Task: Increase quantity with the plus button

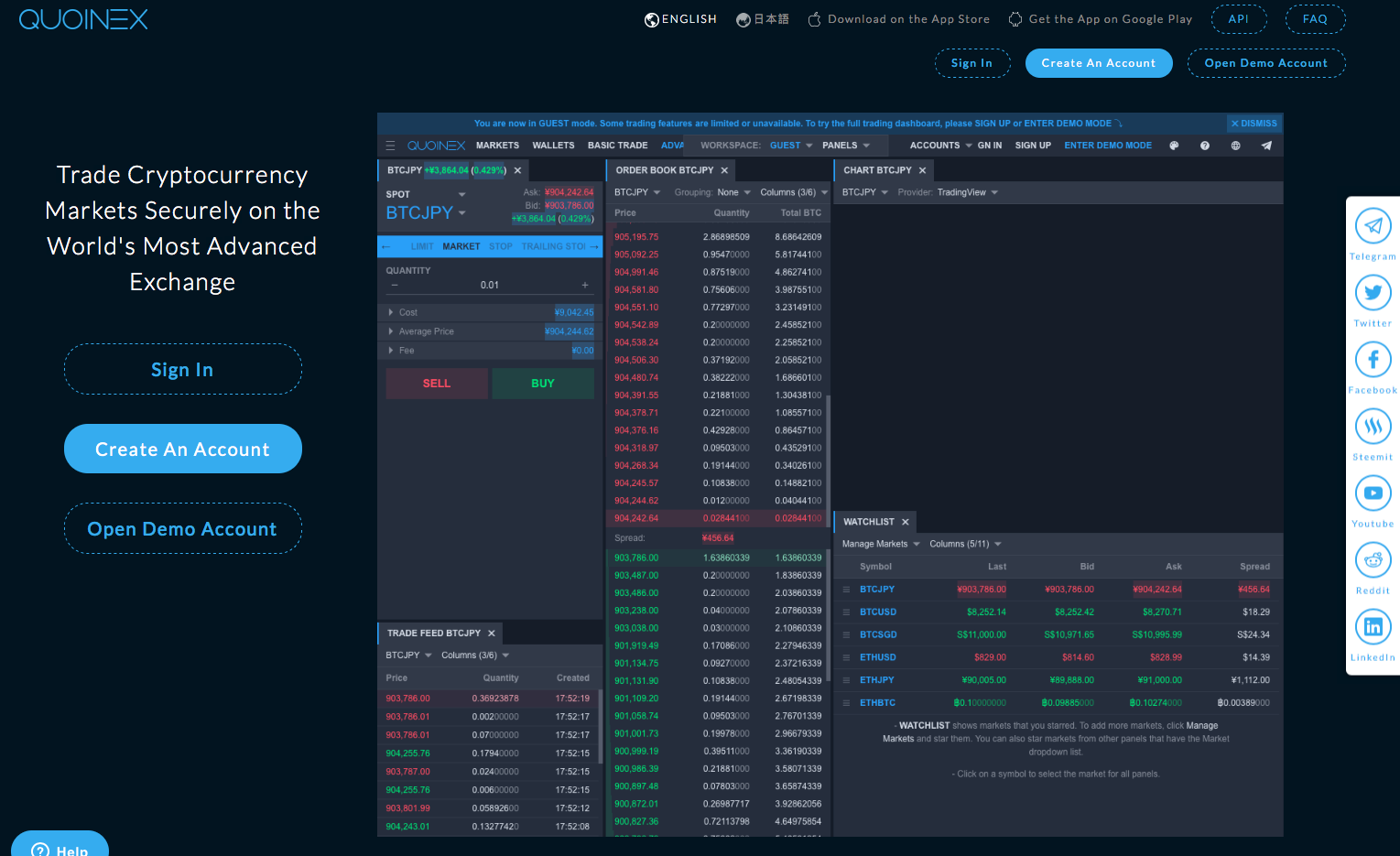Action: coord(585,285)
